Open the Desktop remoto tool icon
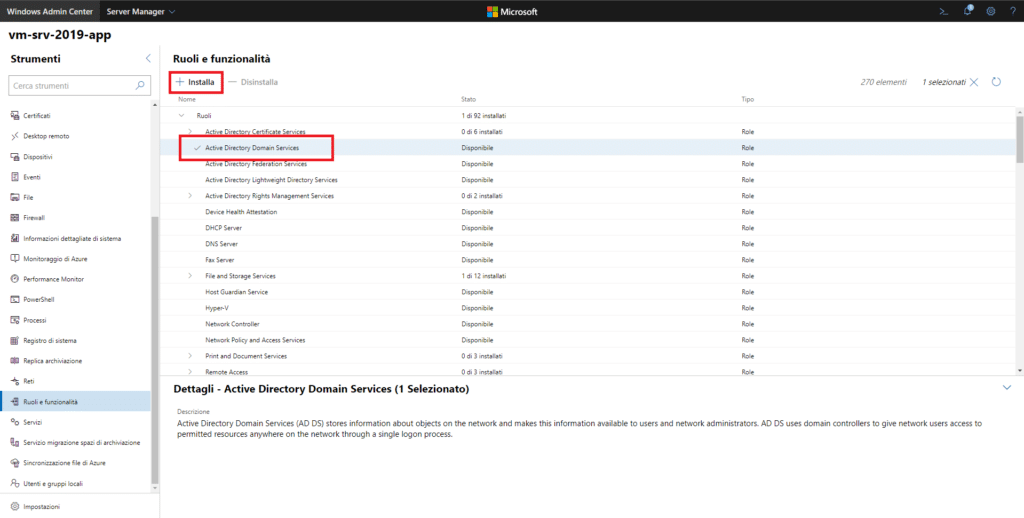The width and height of the screenshot is (1024, 518). tap(15, 136)
